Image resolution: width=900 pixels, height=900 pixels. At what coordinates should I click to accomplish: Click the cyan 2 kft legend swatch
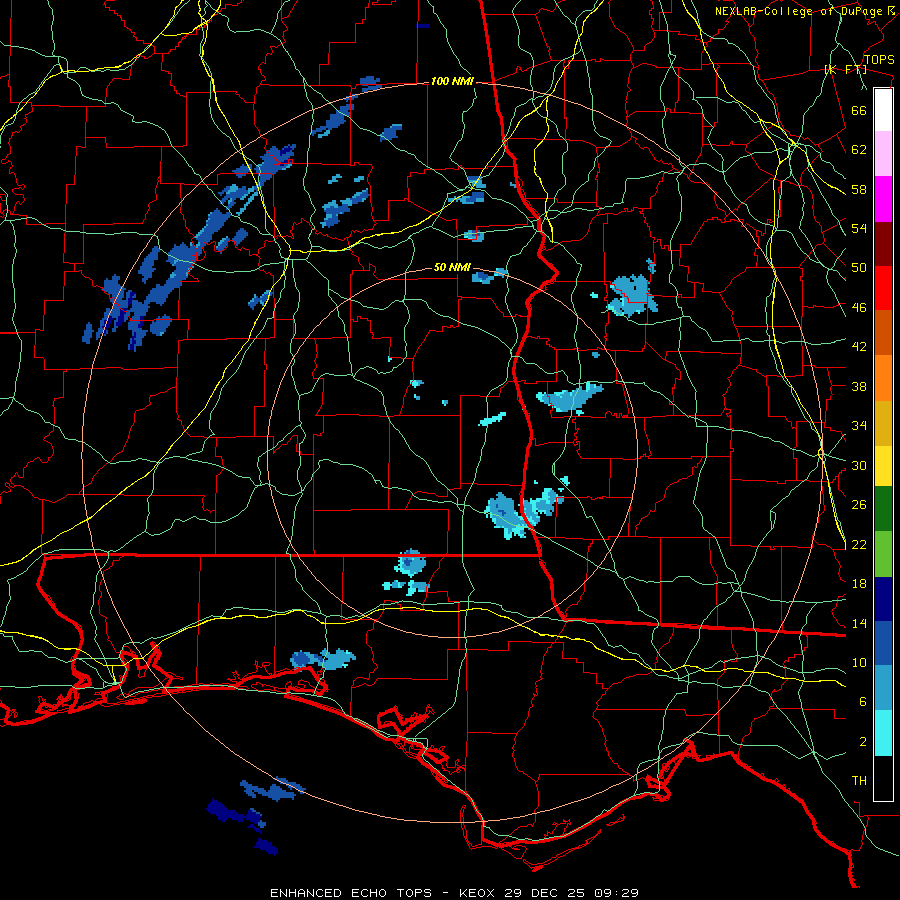point(883,733)
